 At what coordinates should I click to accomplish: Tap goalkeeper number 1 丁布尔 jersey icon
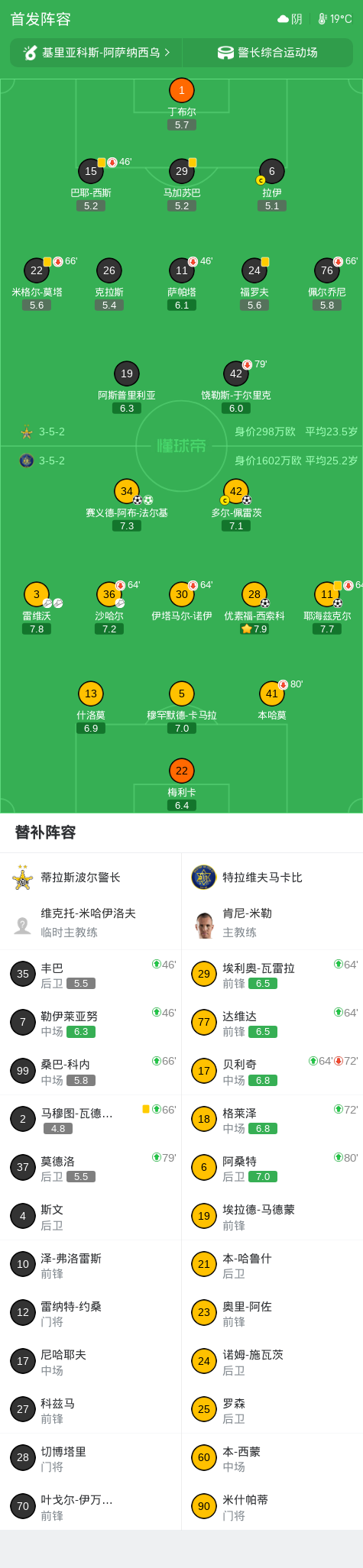[181, 90]
